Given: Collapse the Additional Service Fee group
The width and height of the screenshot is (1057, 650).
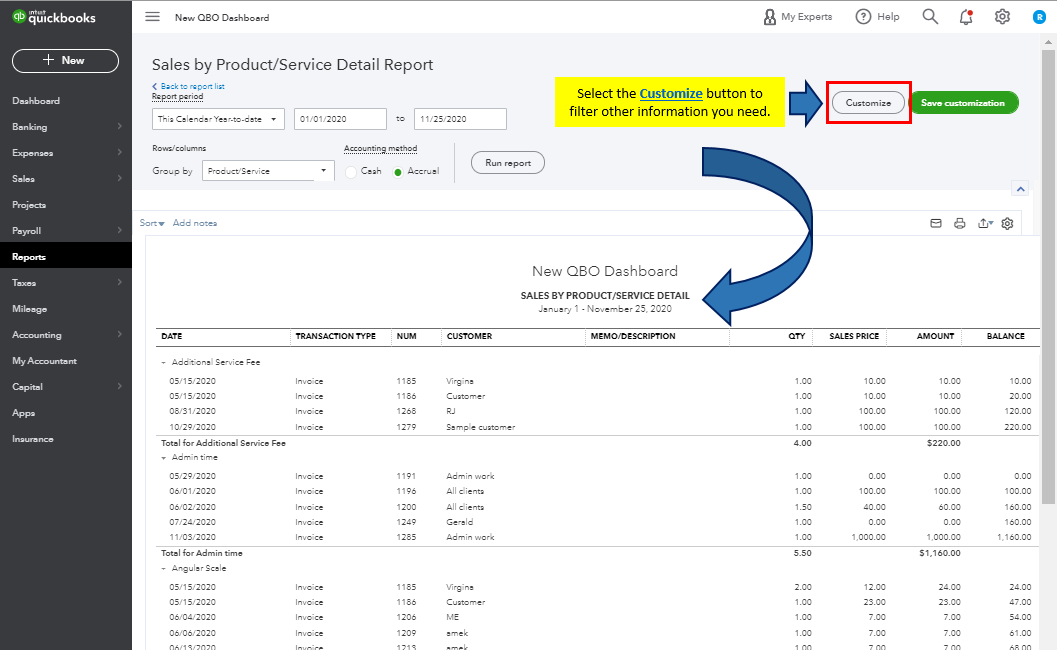Looking at the screenshot, I should [163, 363].
